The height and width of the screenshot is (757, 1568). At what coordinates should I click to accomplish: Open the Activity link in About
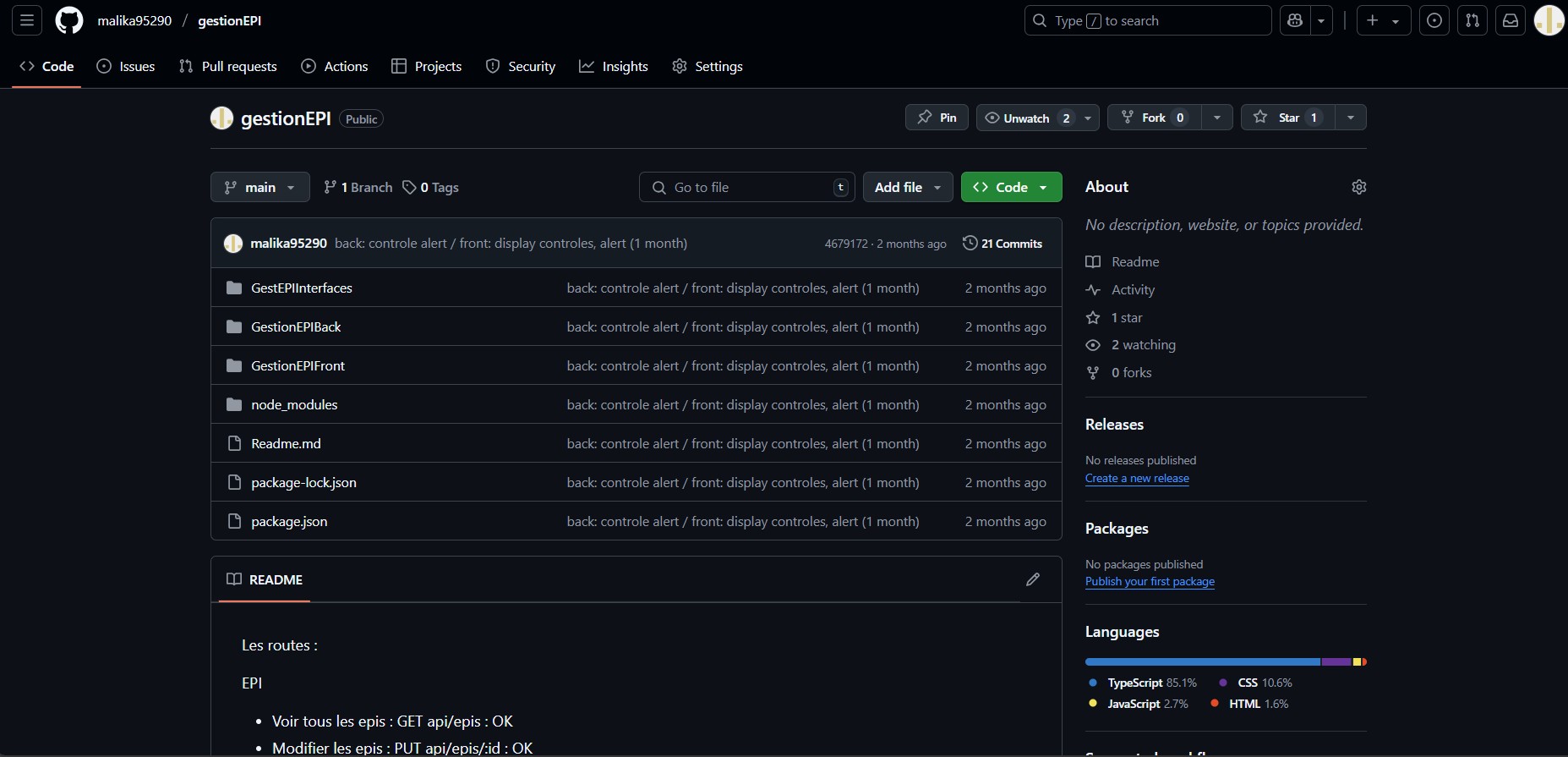pos(1120,289)
